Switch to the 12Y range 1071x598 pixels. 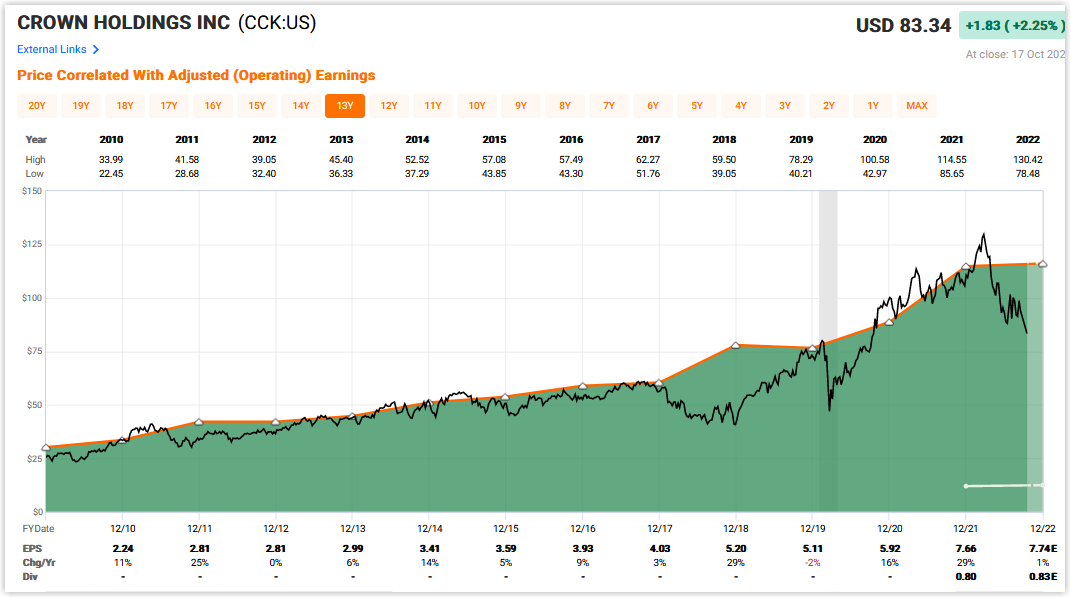coord(389,106)
